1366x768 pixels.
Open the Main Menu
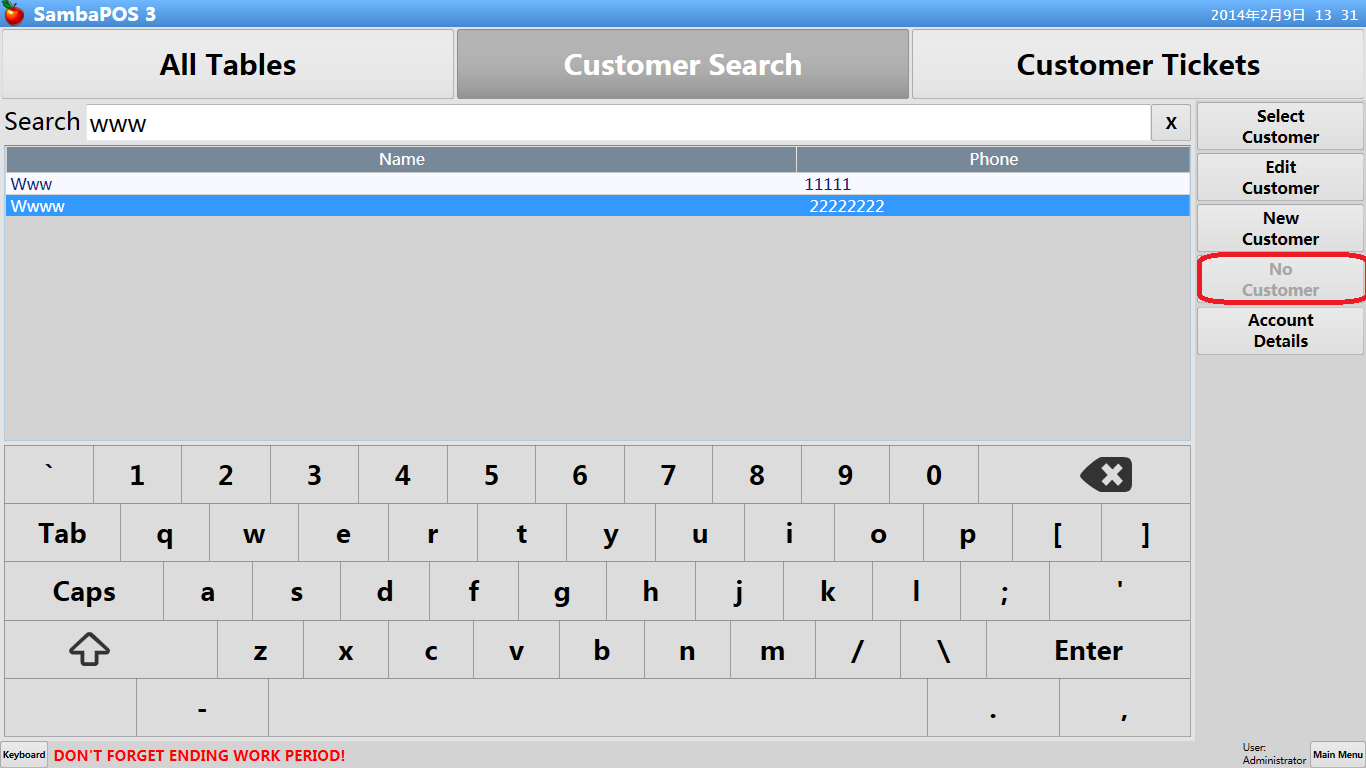(x=1337, y=755)
